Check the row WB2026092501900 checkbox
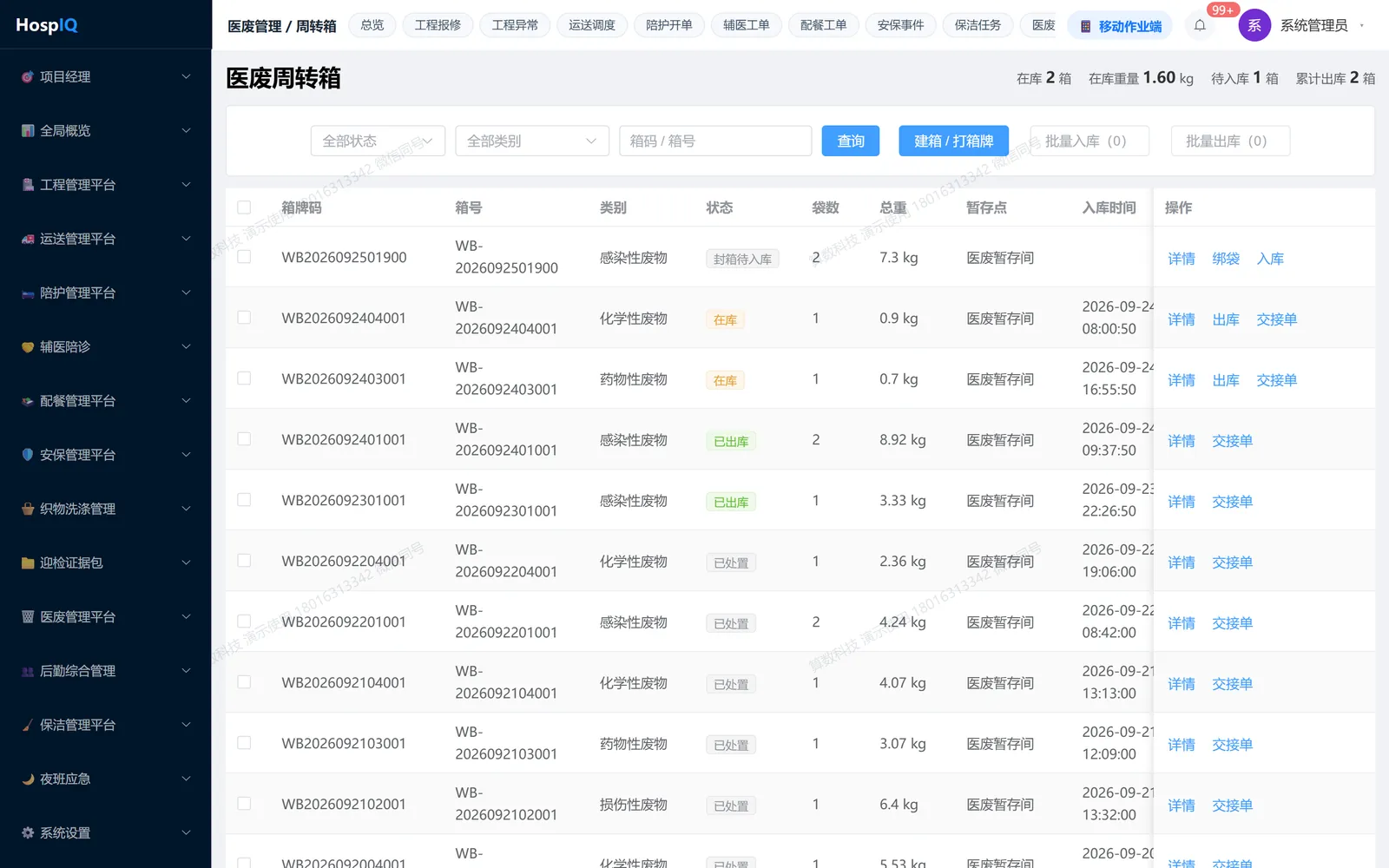The width and height of the screenshot is (1389, 868). click(x=244, y=257)
